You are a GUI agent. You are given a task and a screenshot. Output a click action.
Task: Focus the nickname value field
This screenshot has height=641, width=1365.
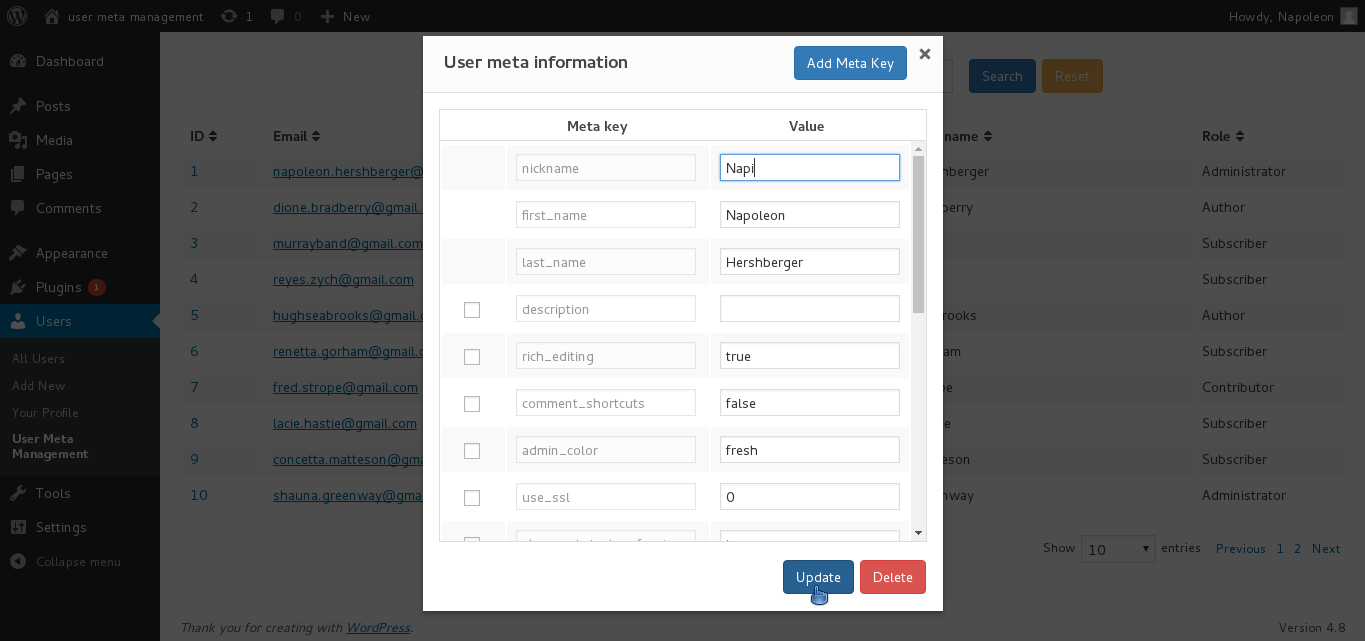[x=810, y=168]
